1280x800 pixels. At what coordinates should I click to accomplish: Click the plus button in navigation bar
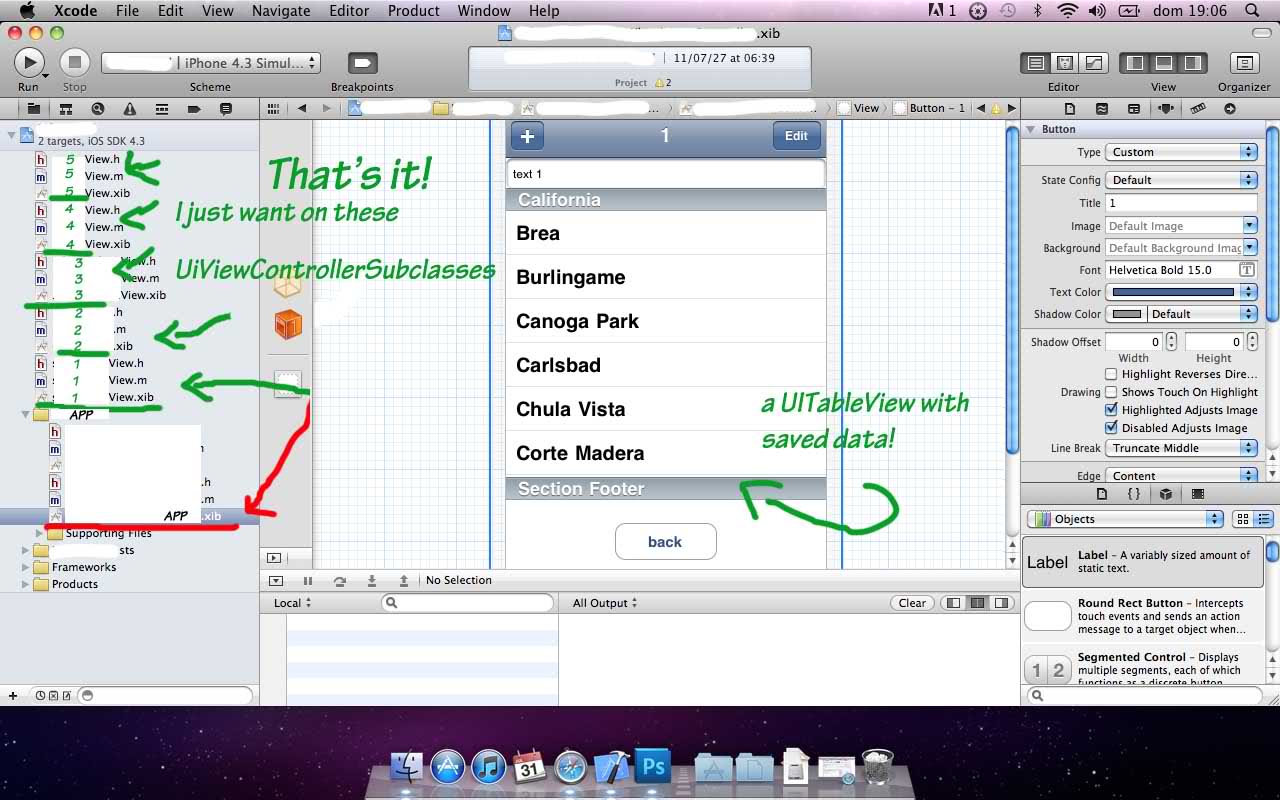(x=527, y=136)
